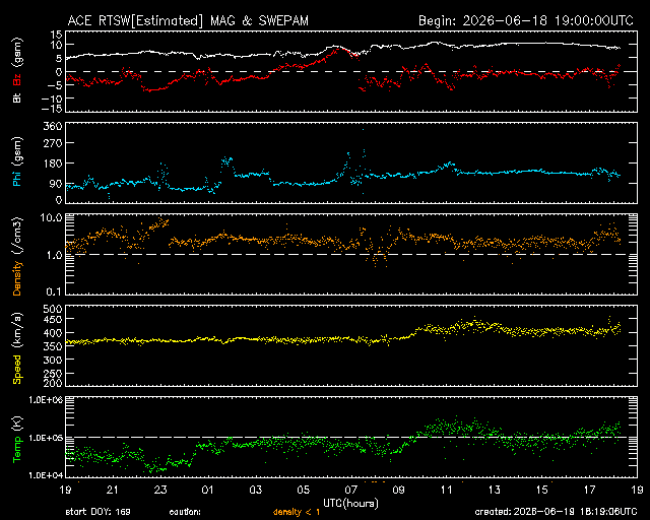Click the 'ACE RTSW[Estimated] MAG & SWEPAM' title
The height and width of the screenshot is (520, 650).
[188, 21]
